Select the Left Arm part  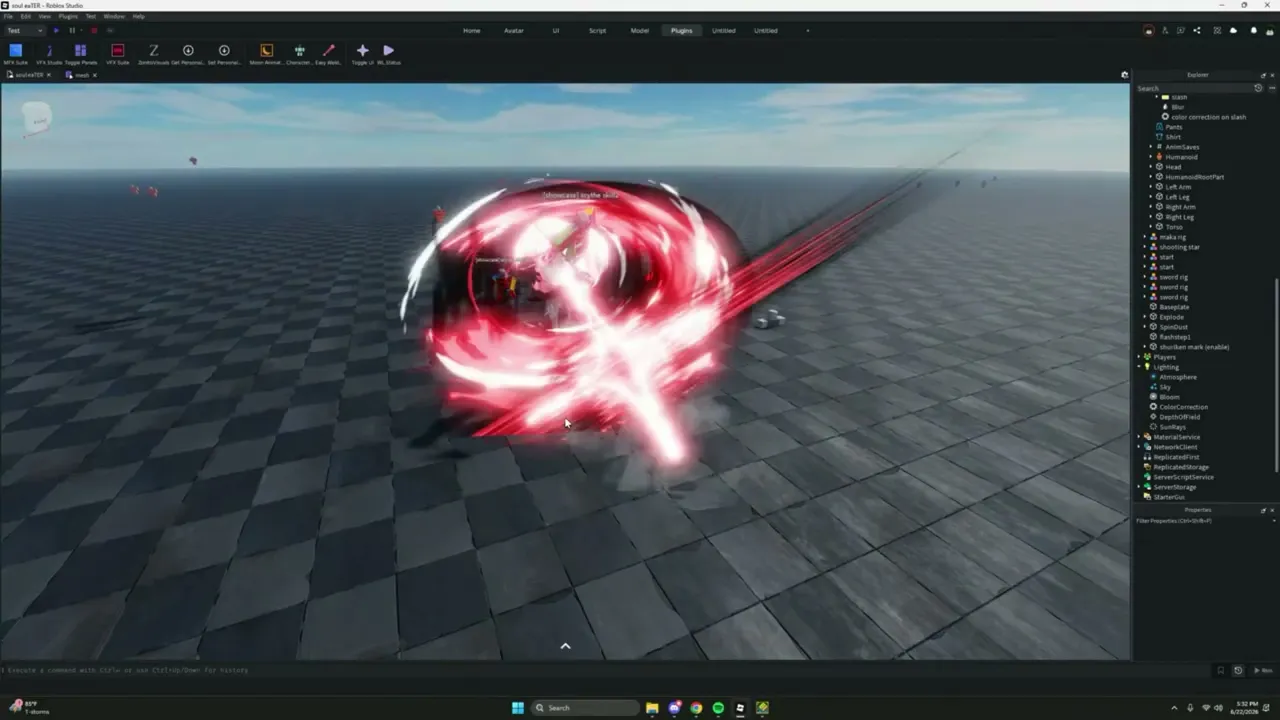click(1178, 187)
